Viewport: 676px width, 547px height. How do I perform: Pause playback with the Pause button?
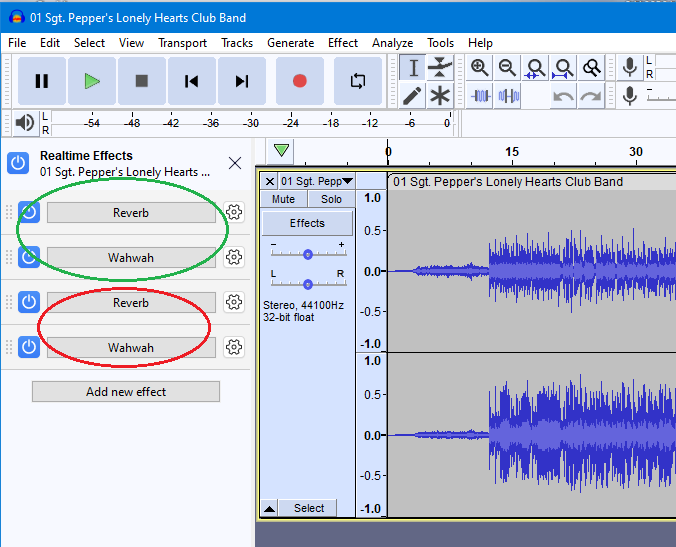click(42, 81)
